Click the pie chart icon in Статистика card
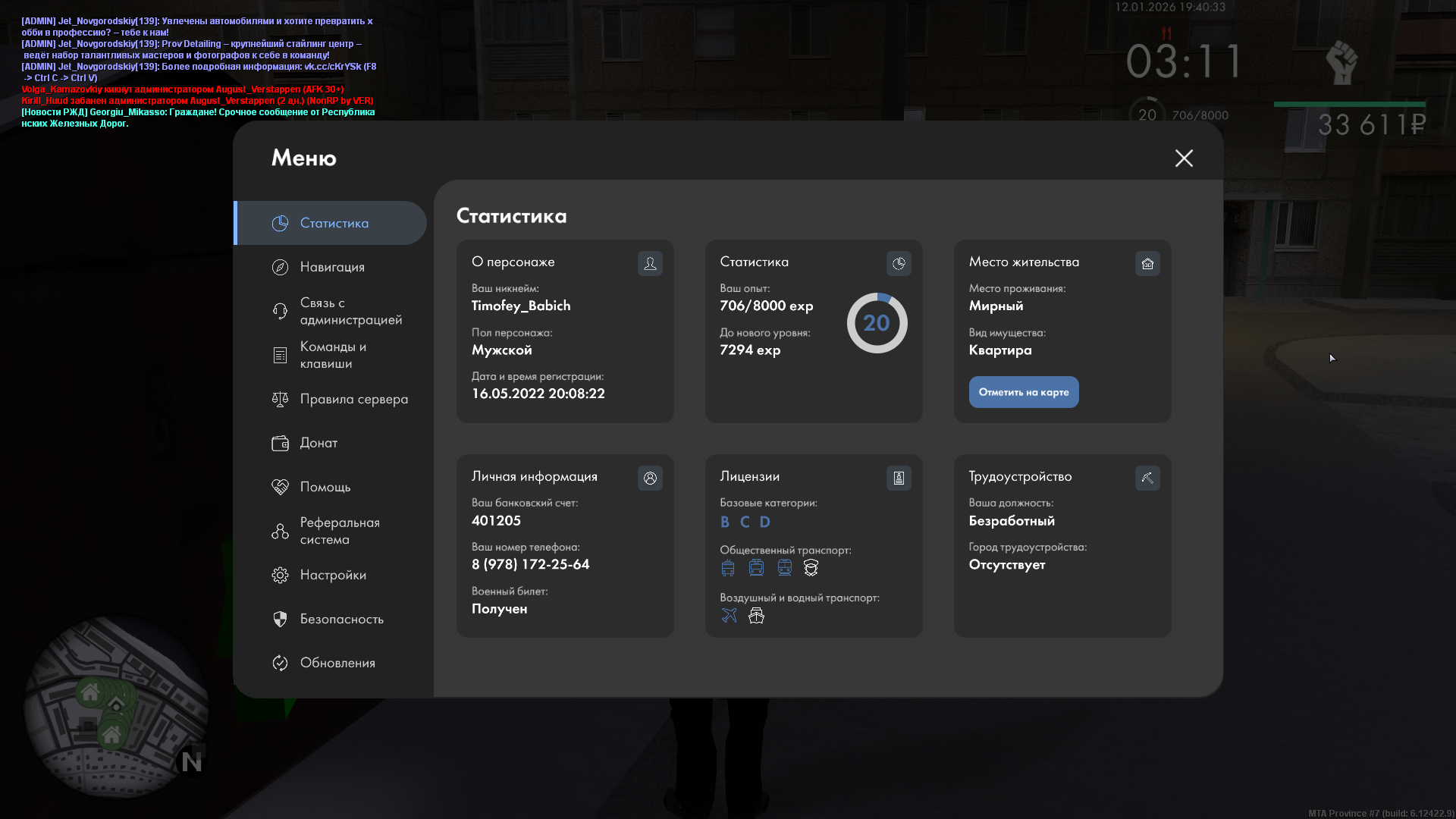The height and width of the screenshot is (819, 1456). click(899, 263)
